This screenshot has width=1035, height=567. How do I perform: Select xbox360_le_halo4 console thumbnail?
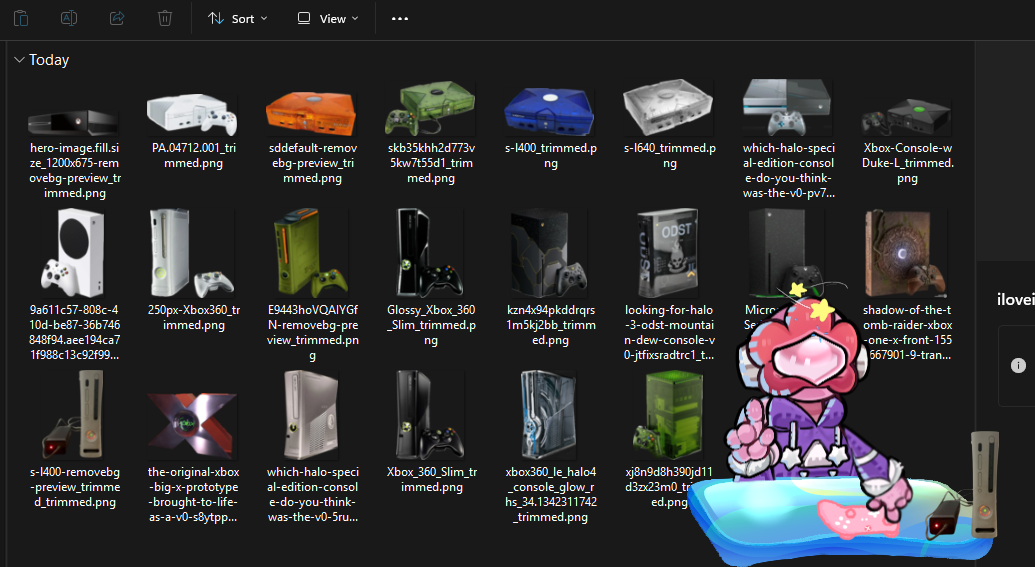pyautogui.click(x=550, y=415)
